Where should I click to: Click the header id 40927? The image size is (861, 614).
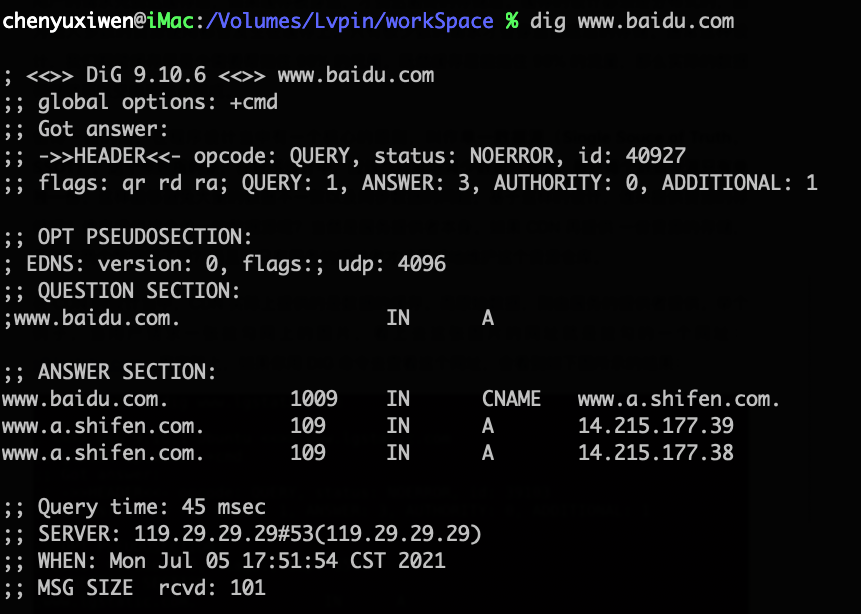655,156
